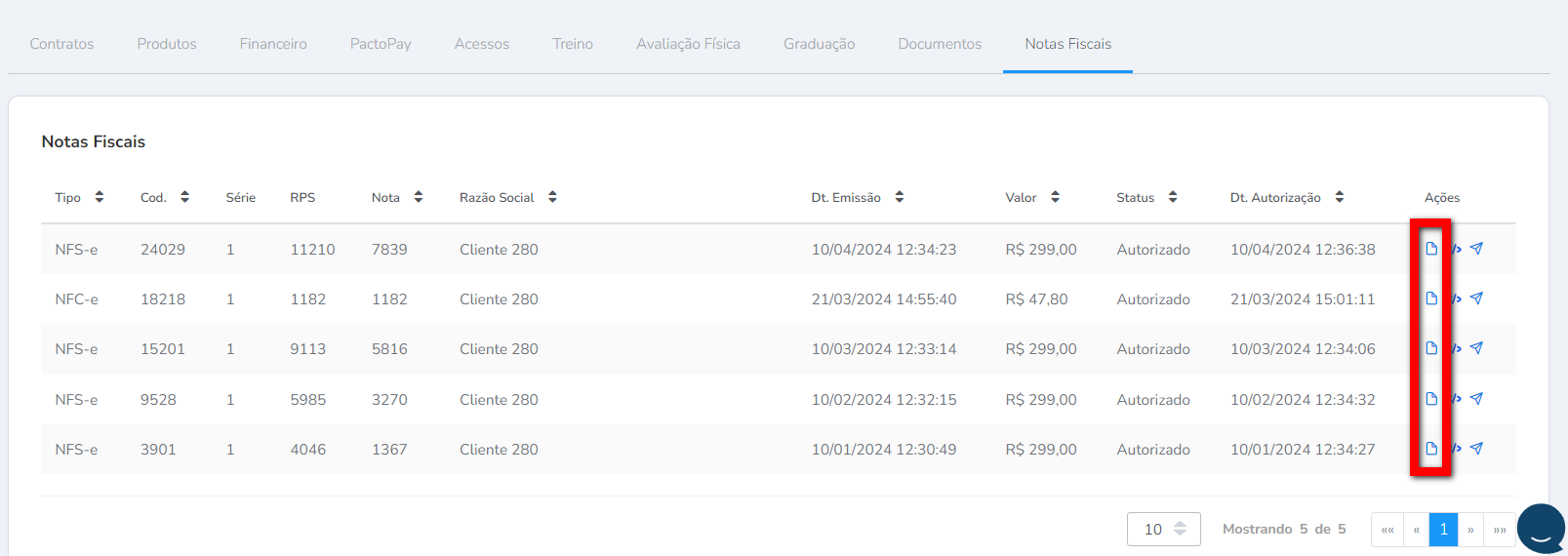Click XML code icon for nota 5816
This screenshot has height=556, width=1568.
coord(1456,348)
